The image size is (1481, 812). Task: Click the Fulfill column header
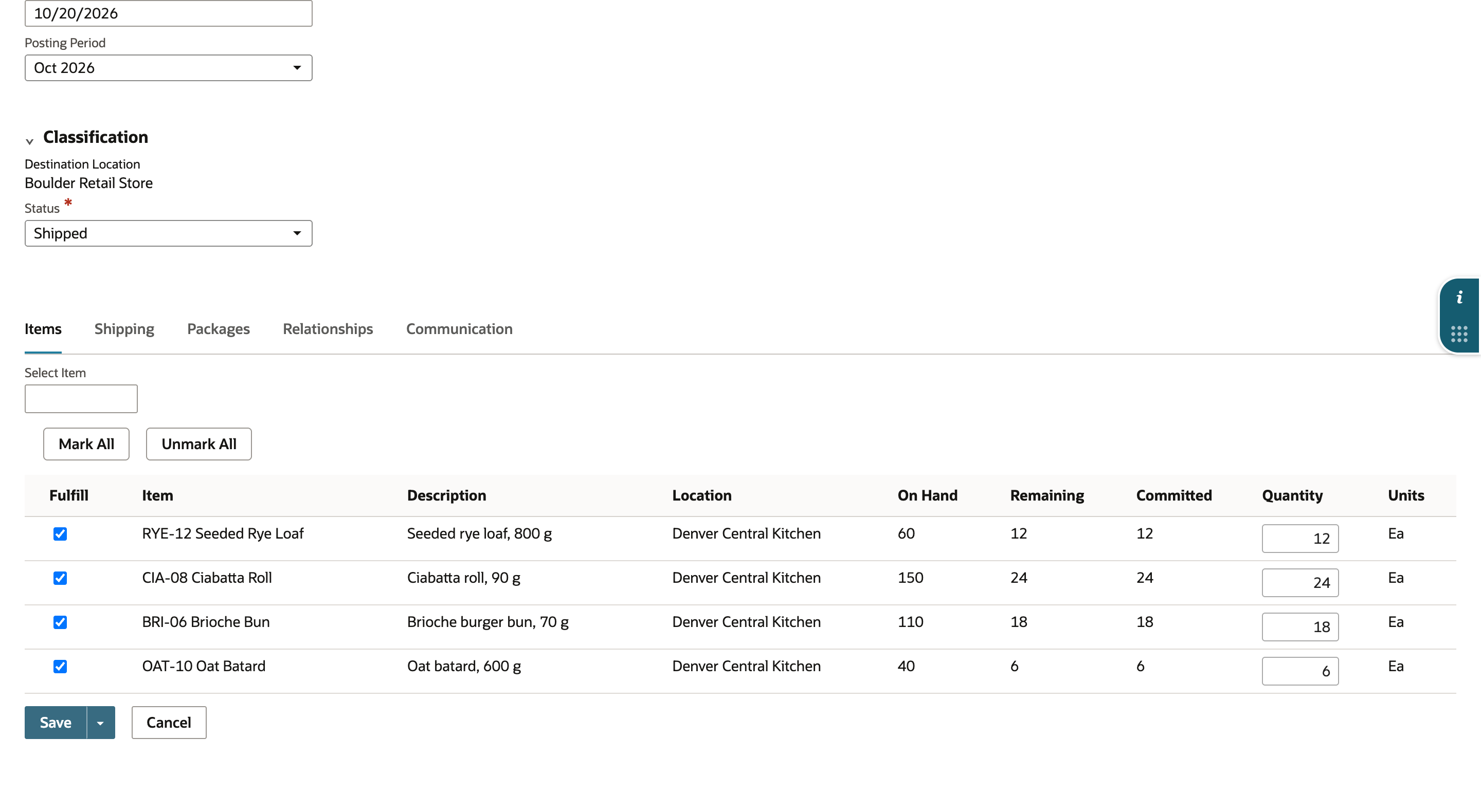pyautogui.click(x=68, y=496)
